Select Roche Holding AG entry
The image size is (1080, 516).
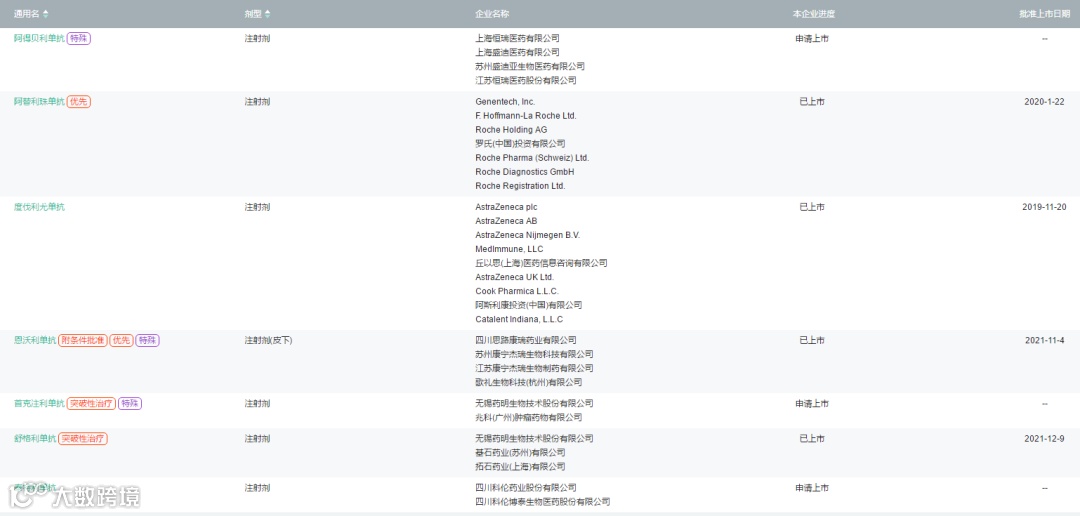510,130
